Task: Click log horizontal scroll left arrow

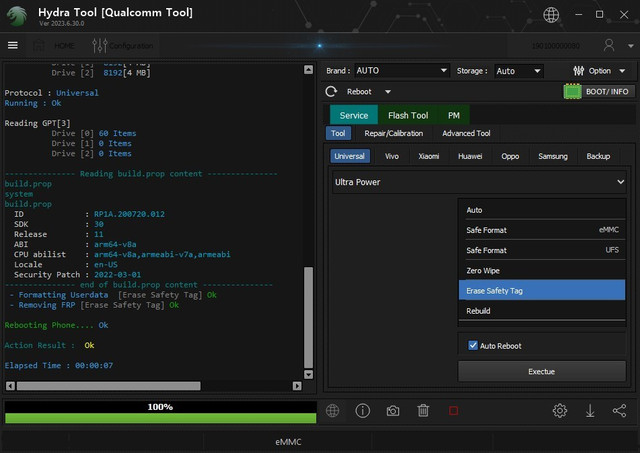Action: (11, 386)
